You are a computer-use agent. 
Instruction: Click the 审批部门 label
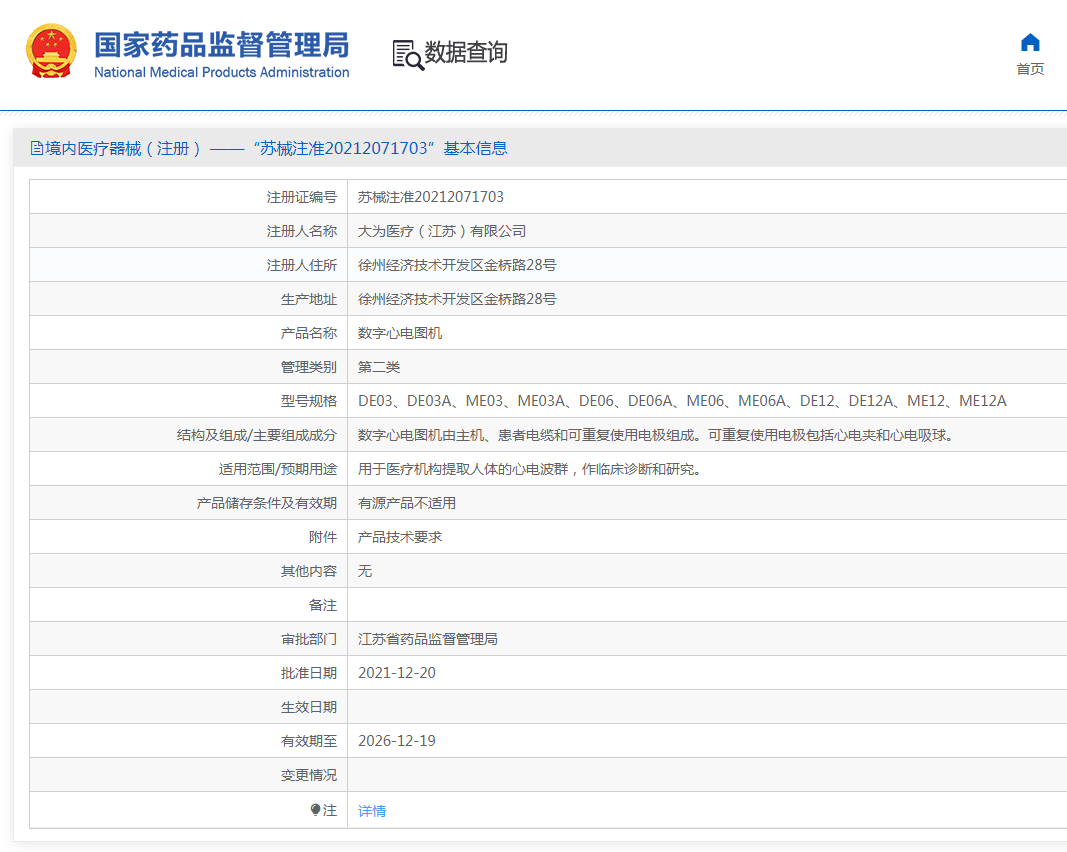coord(309,640)
